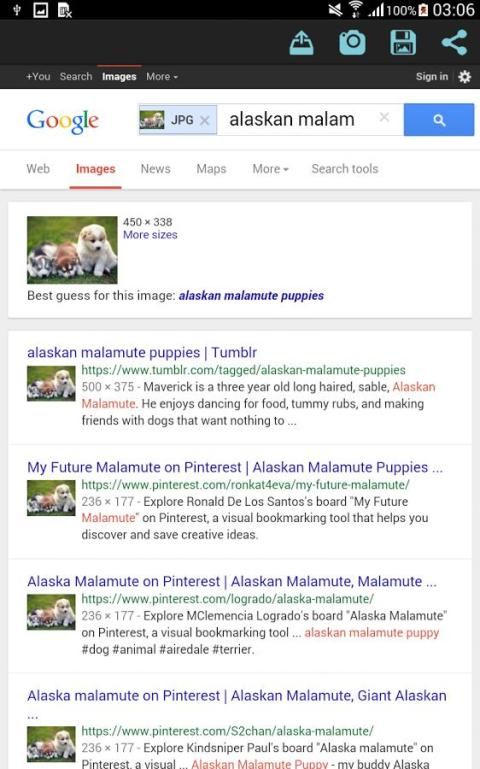
Task: Open Search tools options
Action: (x=345, y=169)
